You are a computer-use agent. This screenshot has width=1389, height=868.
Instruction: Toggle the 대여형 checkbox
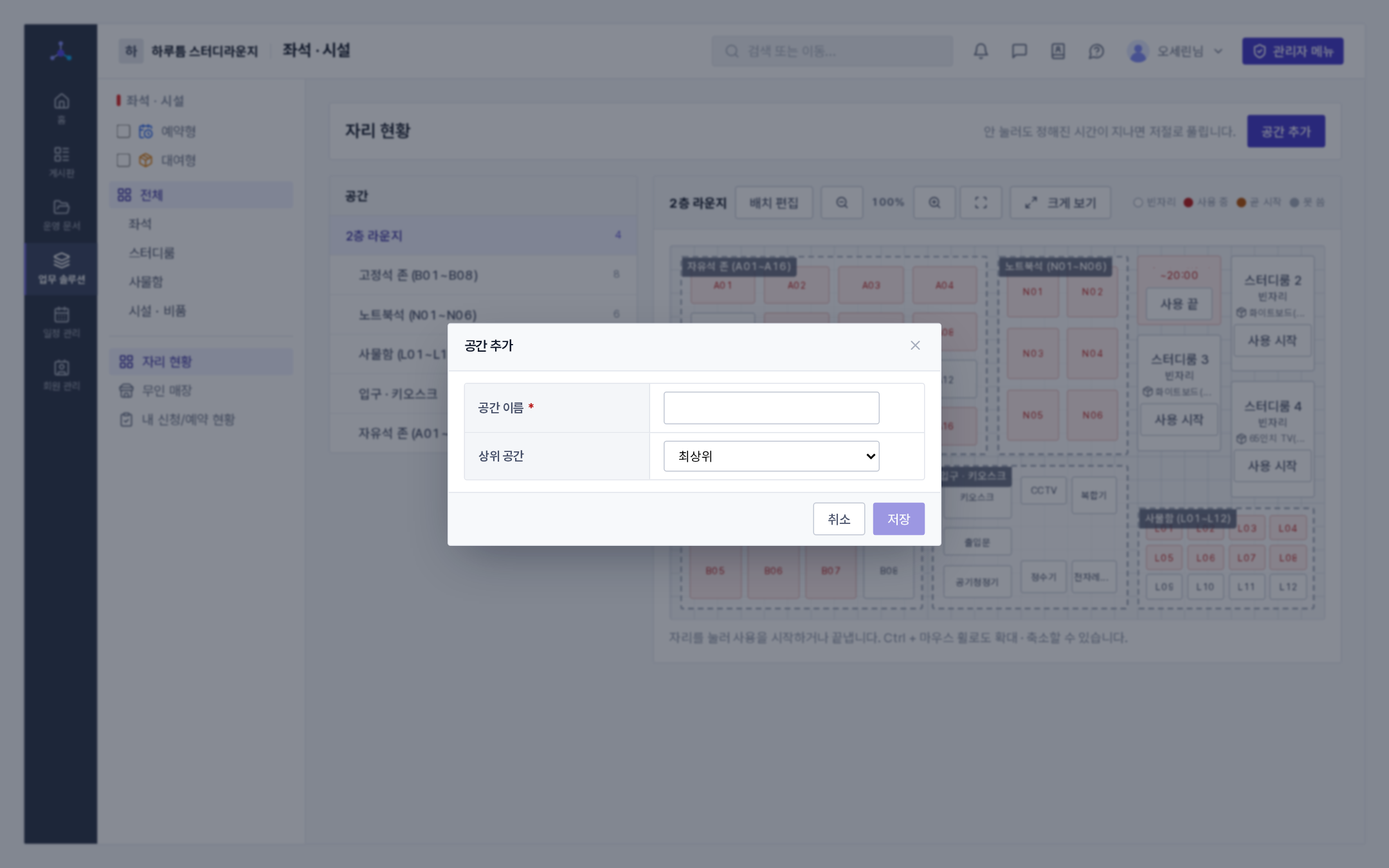(123, 160)
